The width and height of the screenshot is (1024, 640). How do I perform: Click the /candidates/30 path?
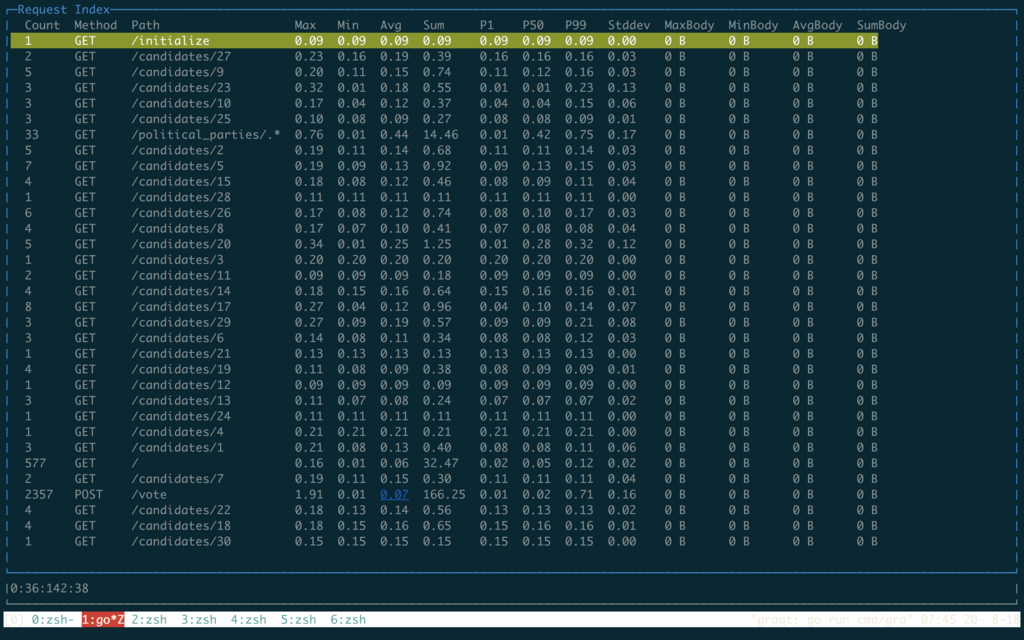pyautogui.click(x=181, y=542)
